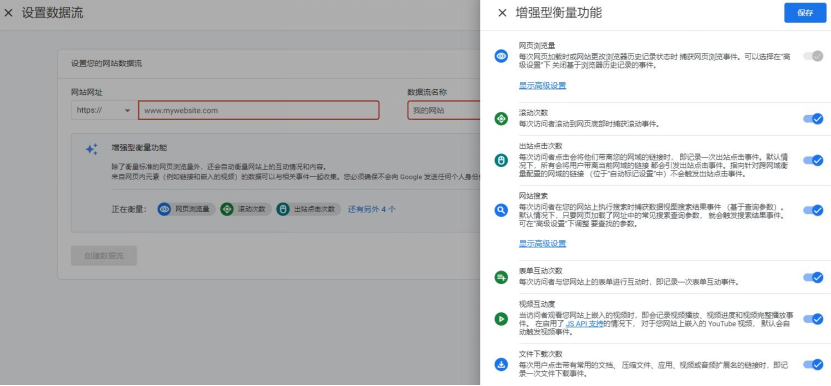This screenshot has height=386, width=831.
Task: Click the 网站搜索 magnifier icon
Action: coord(501,210)
